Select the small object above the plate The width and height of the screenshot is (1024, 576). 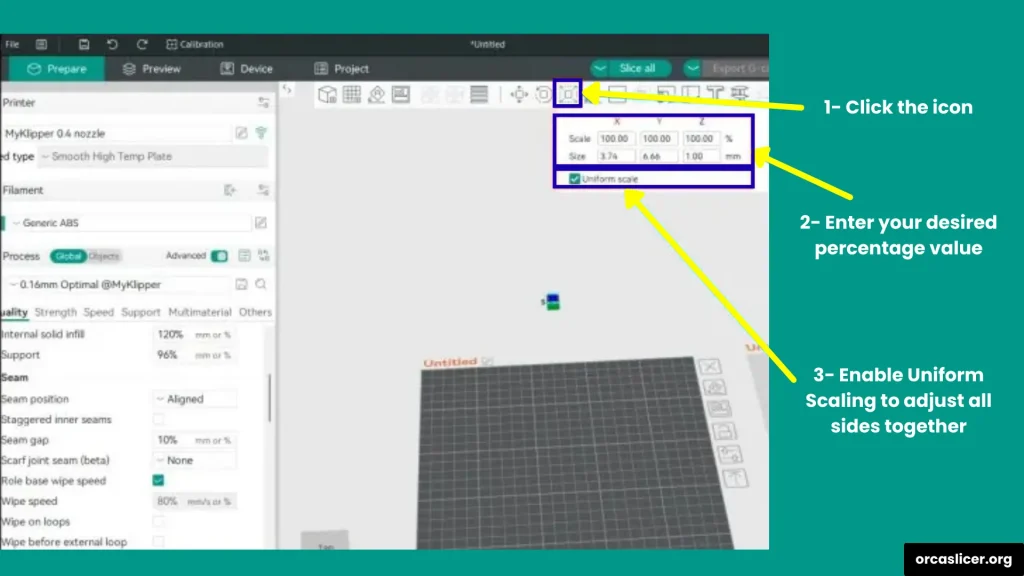tap(552, 302)
